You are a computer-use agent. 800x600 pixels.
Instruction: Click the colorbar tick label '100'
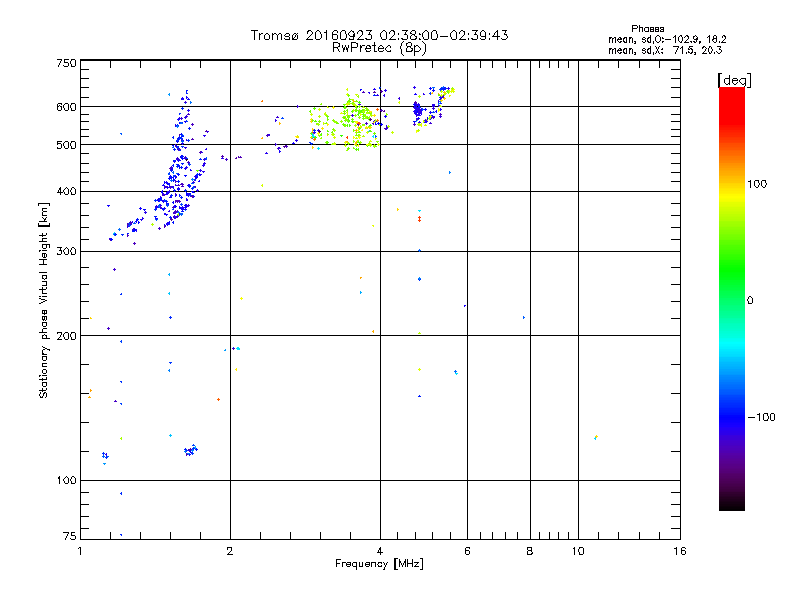click(x=757, y=184)
